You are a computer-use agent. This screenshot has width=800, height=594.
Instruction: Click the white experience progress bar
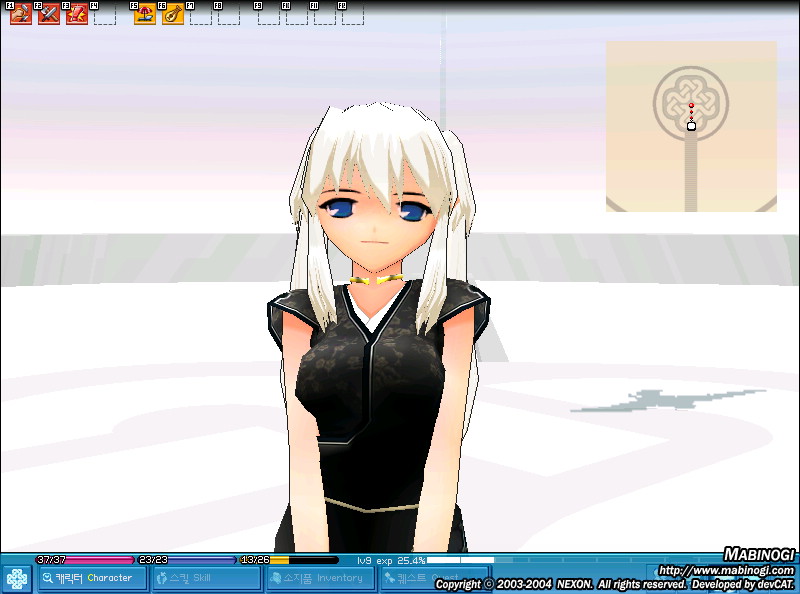[x=460, y=560]
